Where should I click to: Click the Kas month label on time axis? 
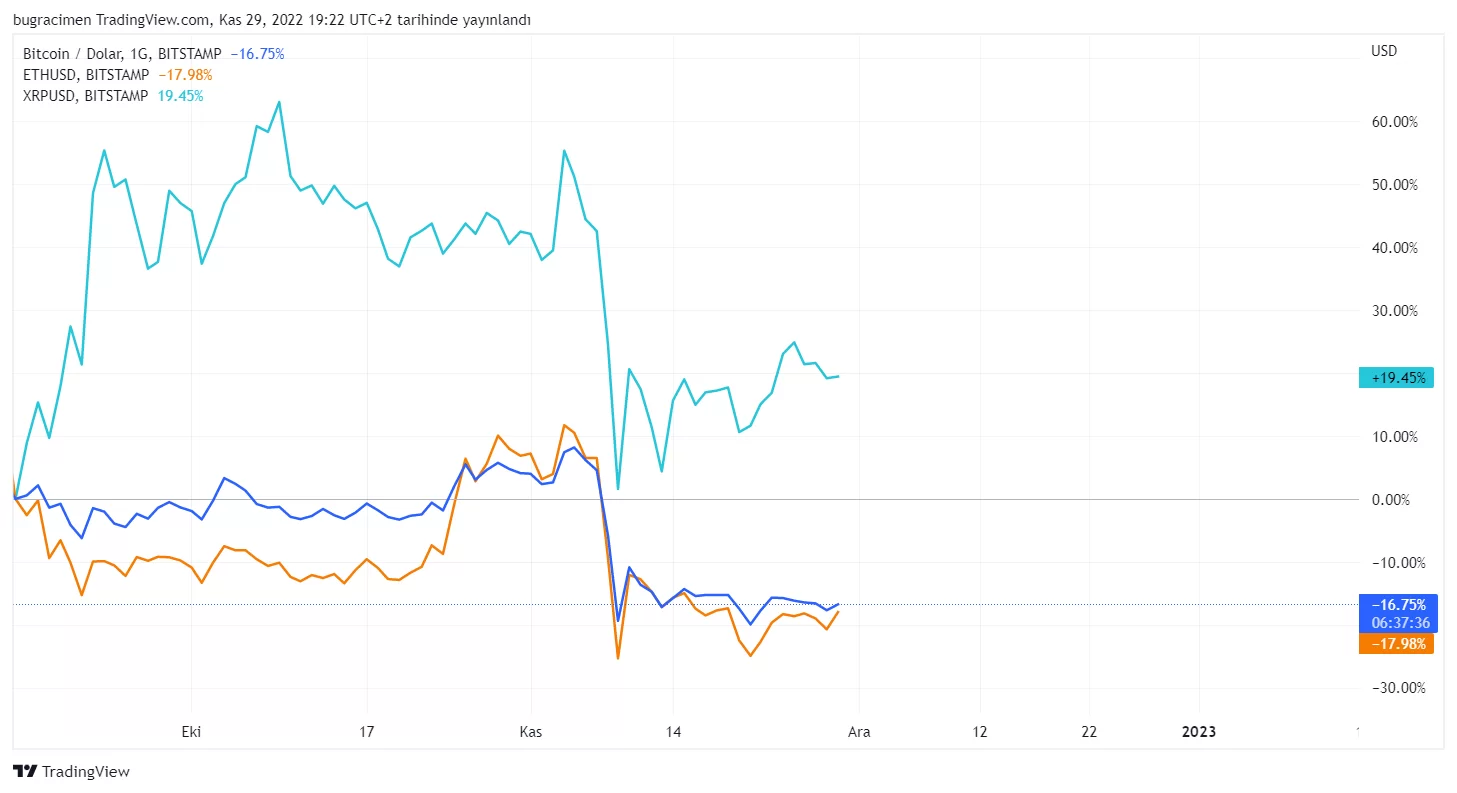click(531, 732)
